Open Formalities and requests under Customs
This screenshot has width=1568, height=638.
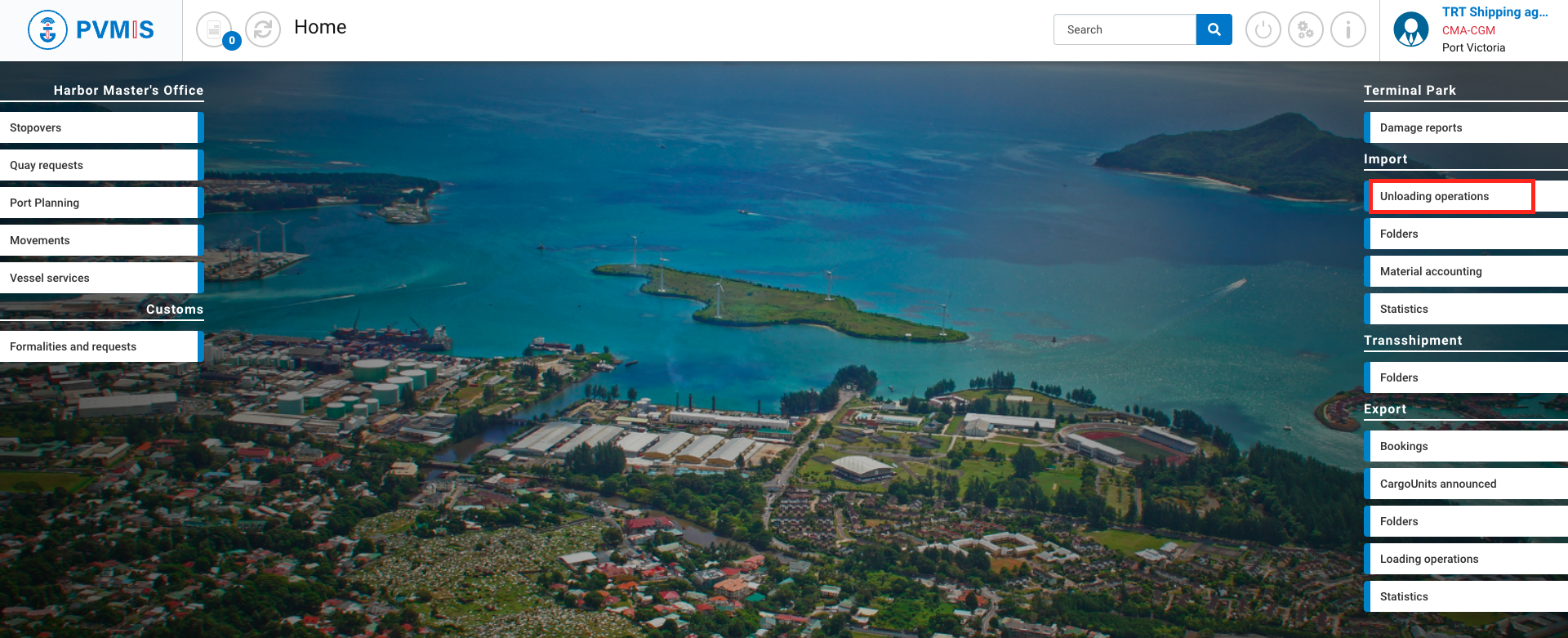(98, 346)
